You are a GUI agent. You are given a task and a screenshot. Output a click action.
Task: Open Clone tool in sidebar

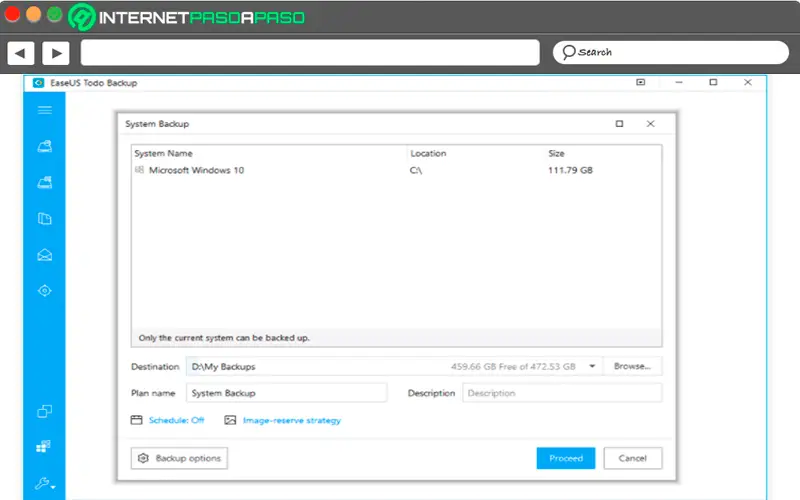[44, 411]
